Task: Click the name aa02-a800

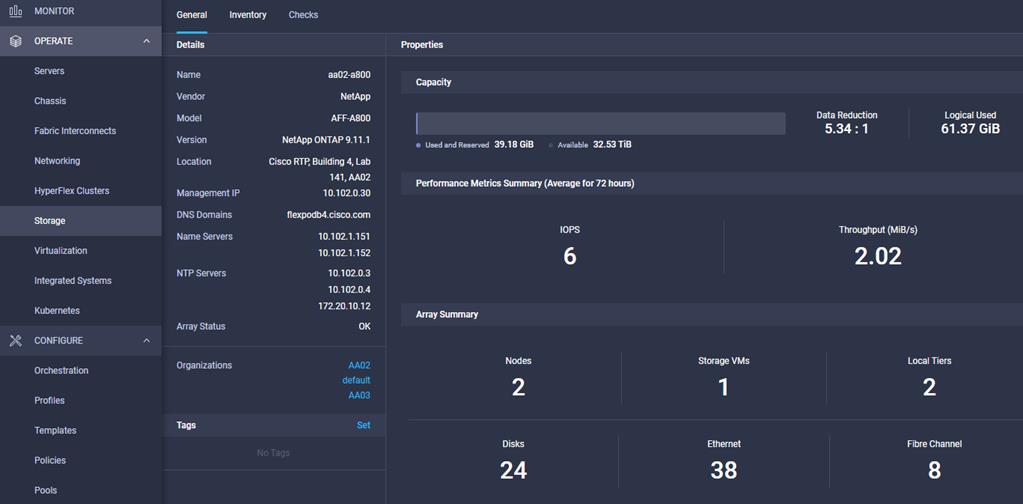Action: point(349,75)
